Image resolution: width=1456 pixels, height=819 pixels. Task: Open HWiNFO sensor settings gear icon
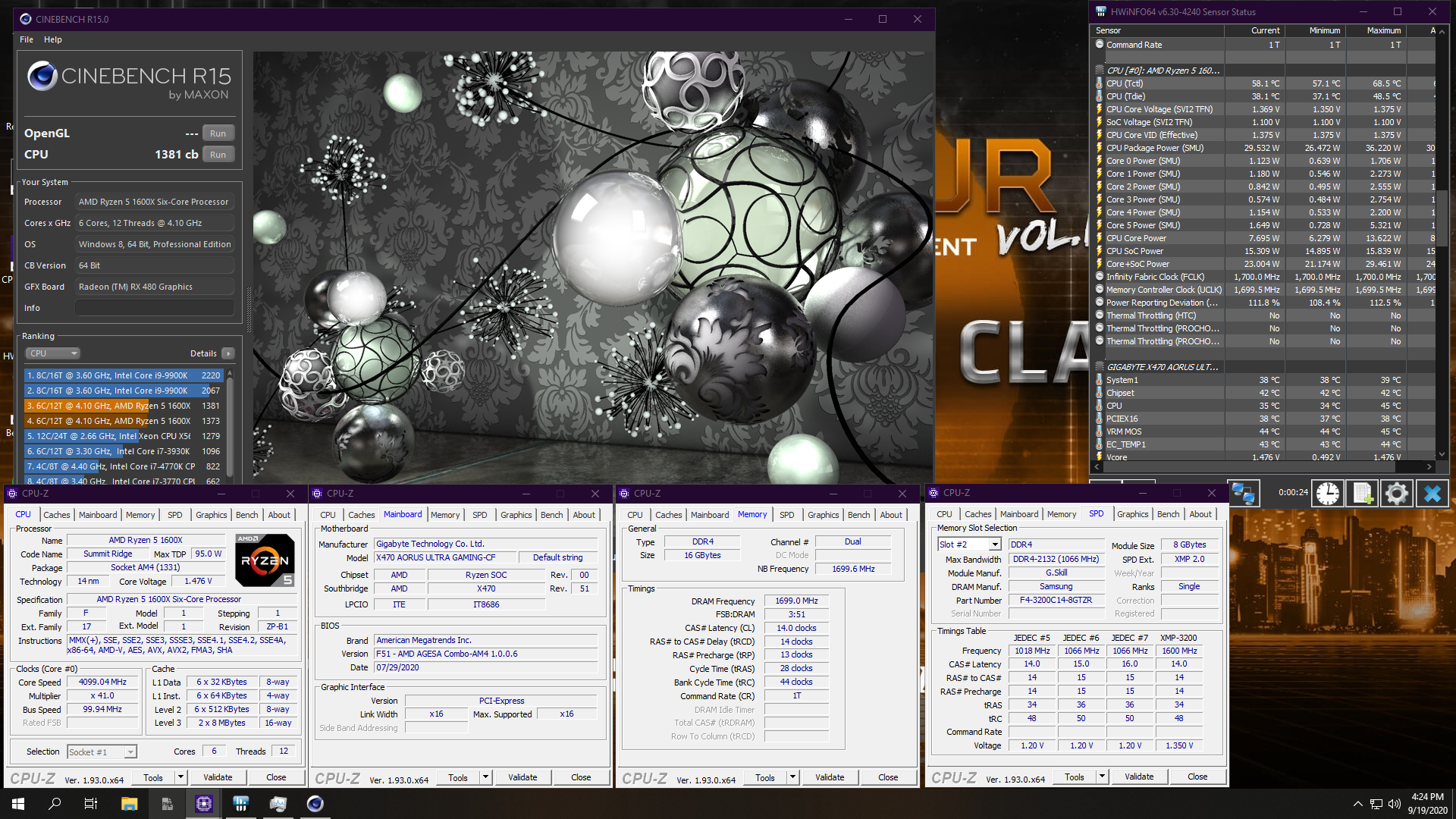[x=1397, y=493]
